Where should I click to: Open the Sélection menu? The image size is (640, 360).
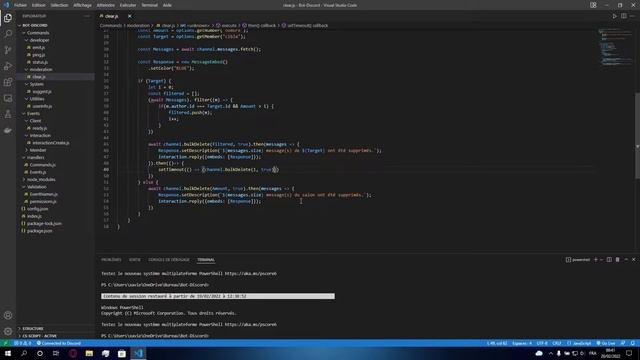point(60,5)
